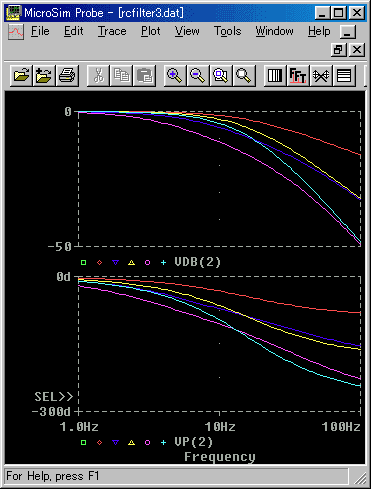The width and height of the screenshot is (371, 489).
Task: Click the Frequency x-axis title
Action: (x=220, y=457)
